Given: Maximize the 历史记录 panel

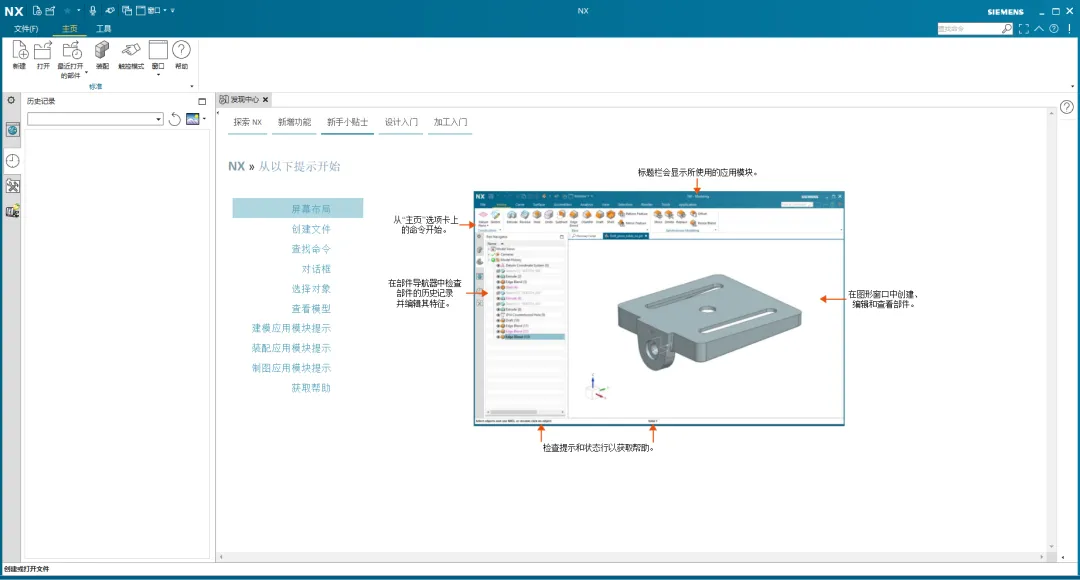Looking at the screenshot, I should click(x=202, y=101).
